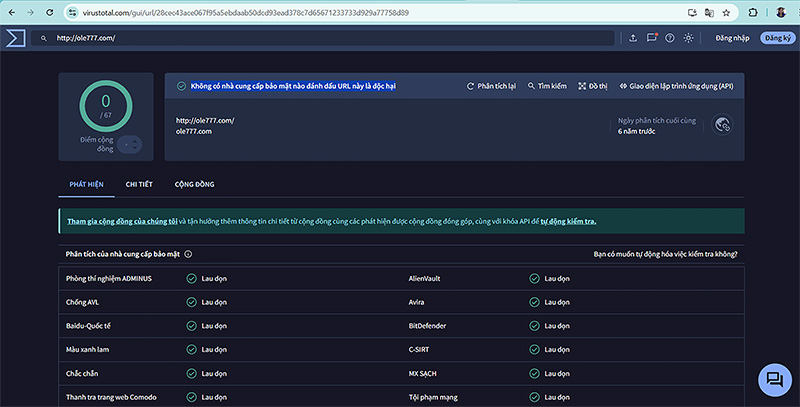Click the clean check icon for Tội phạm mạng

534,397
